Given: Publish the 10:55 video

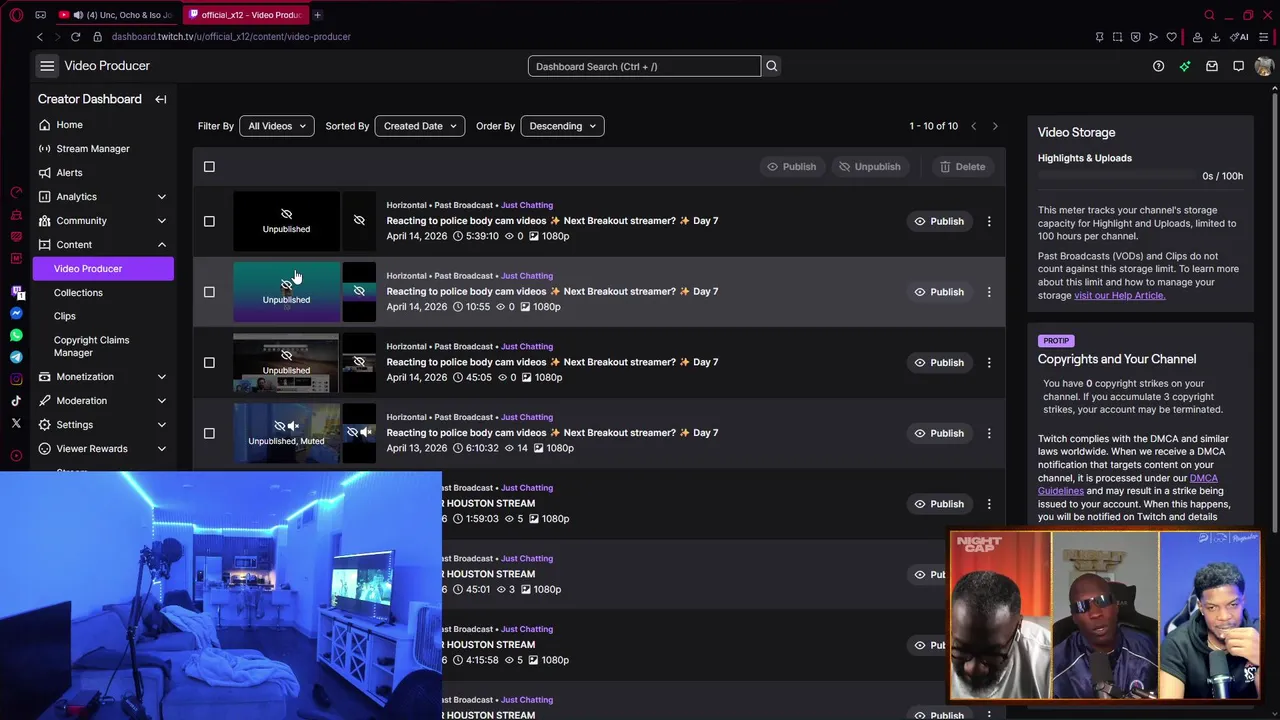Looking at the screenshot, I should point(938,292).
